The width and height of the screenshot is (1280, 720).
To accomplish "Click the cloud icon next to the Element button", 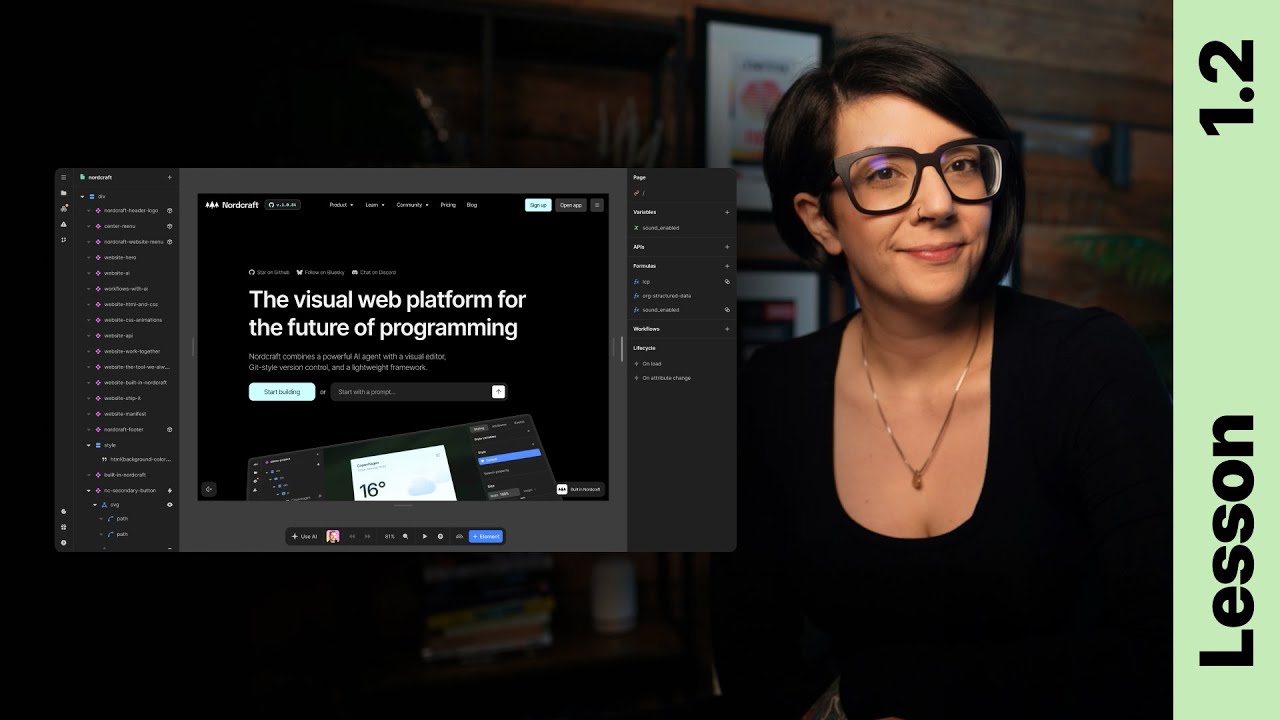I will 460,536.
